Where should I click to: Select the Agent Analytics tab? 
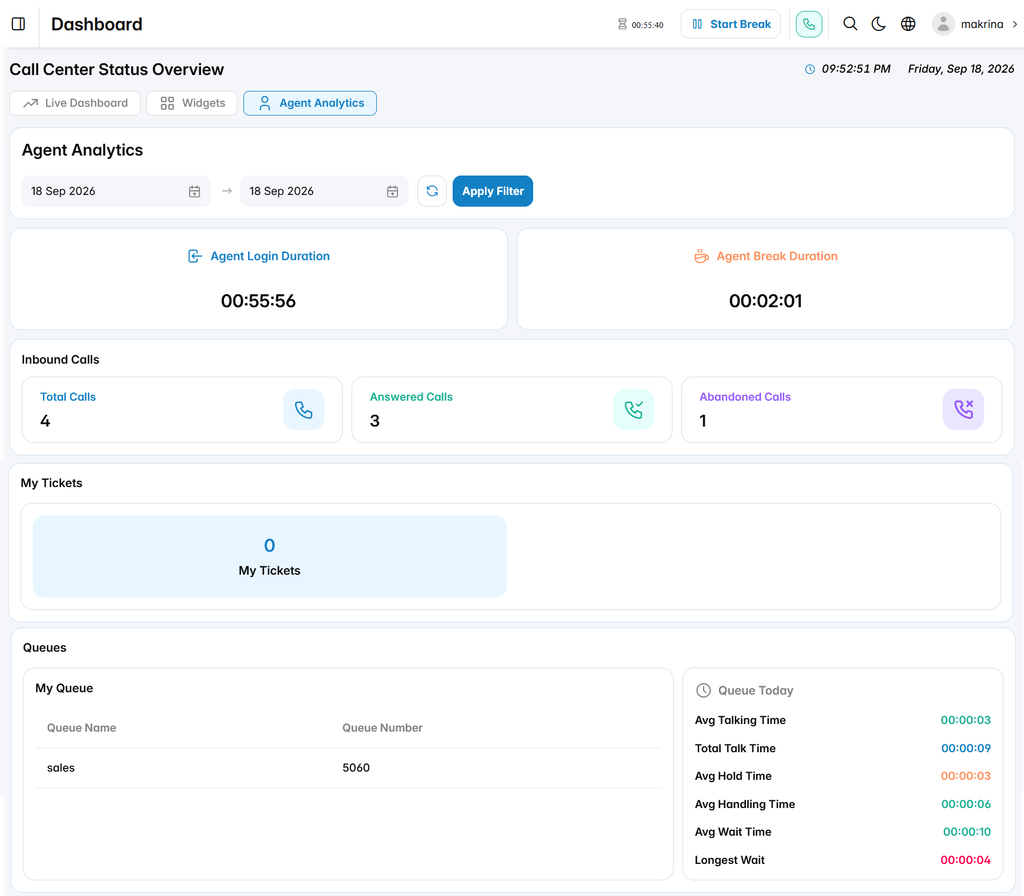click(x=310, y=103)
